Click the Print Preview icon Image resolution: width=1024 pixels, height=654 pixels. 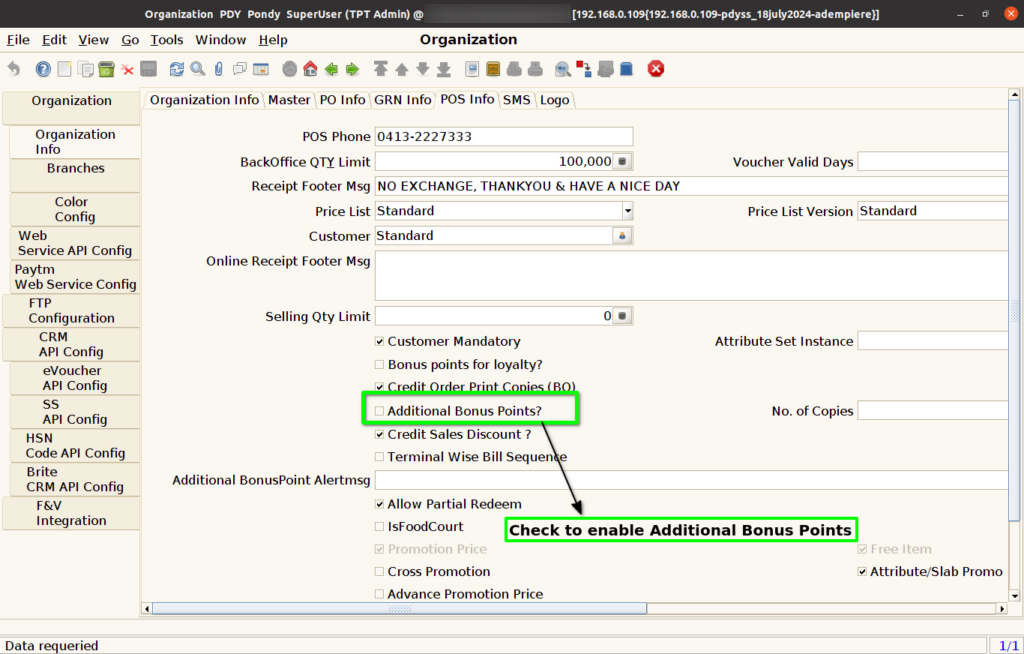point(514,69)
